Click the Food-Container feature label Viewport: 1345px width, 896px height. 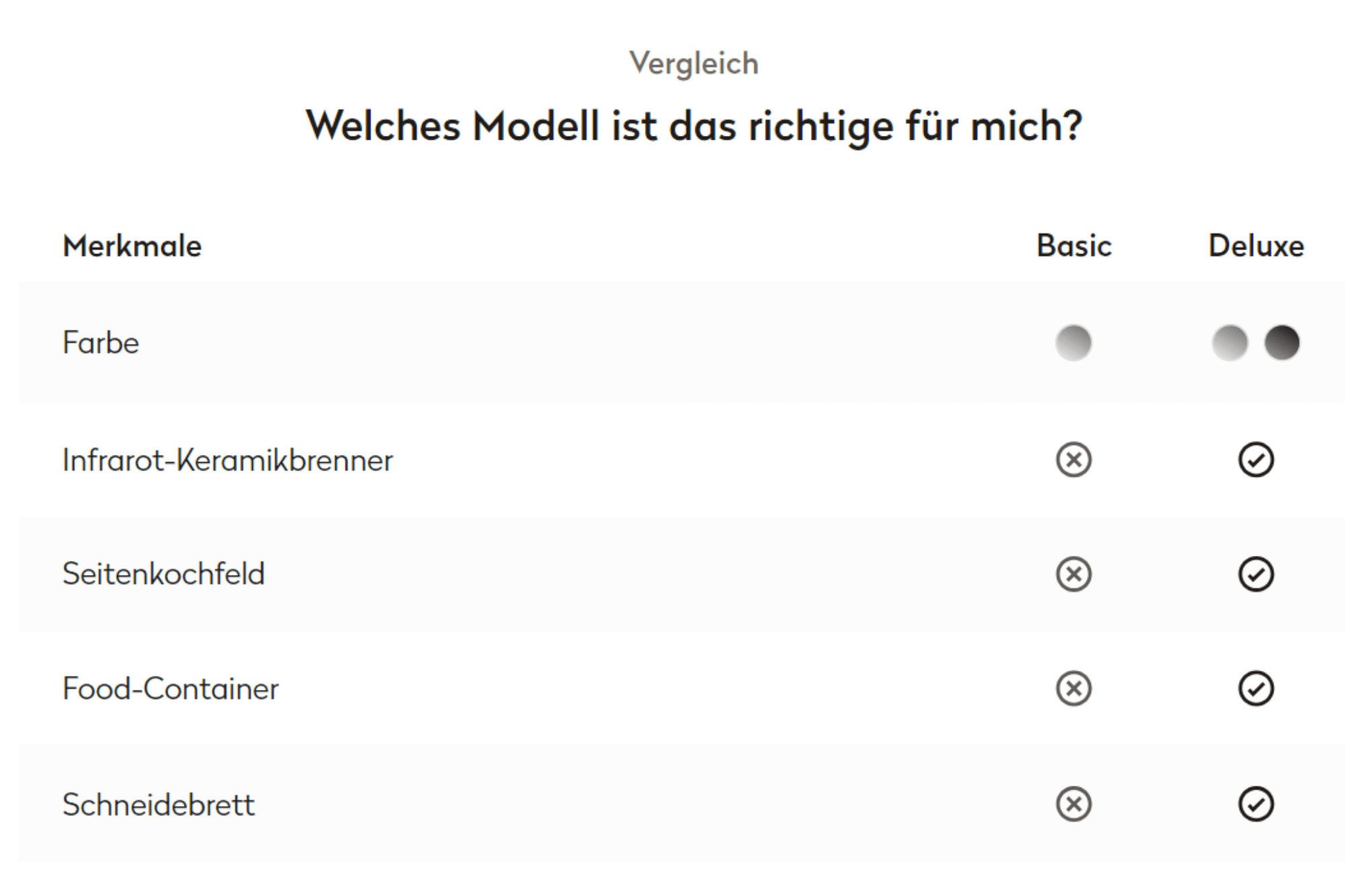pyautogui.click(x=170, y=689)
